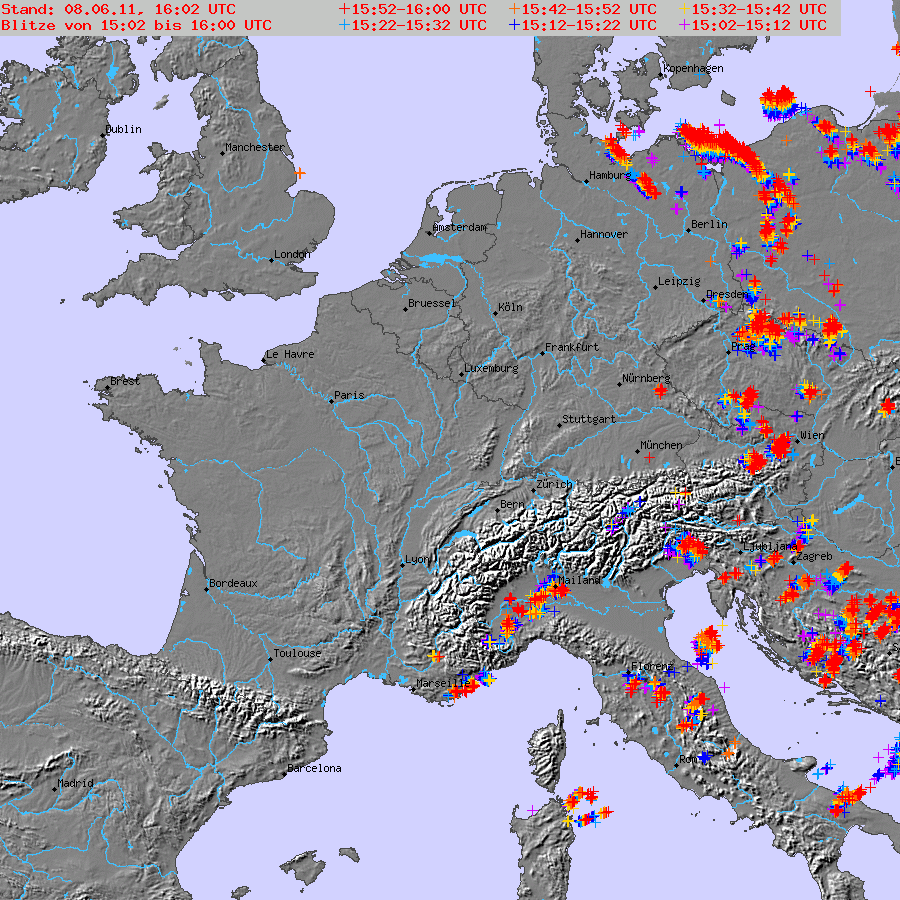
Task: Click the Dublin city label
Action: [x=124, y=129]
